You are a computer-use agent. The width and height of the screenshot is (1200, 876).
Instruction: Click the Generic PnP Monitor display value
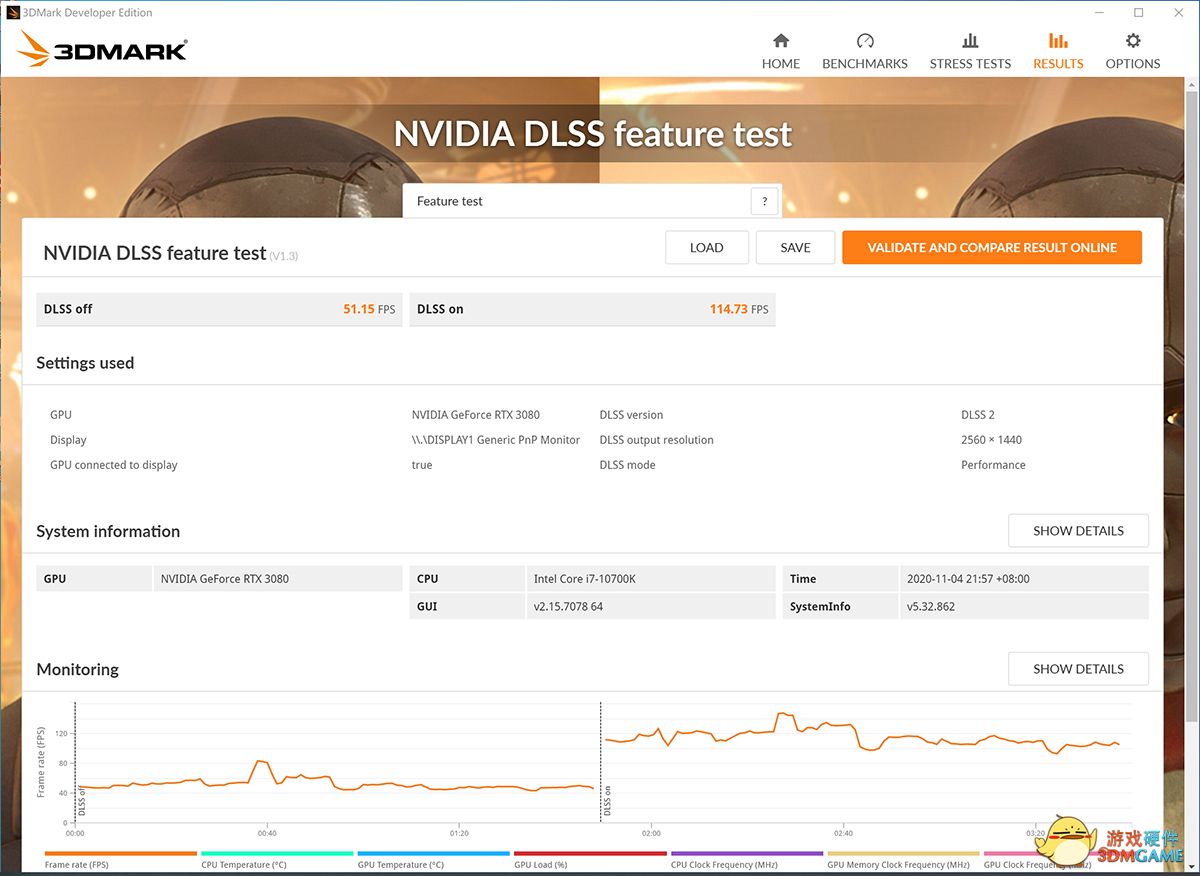496,440
